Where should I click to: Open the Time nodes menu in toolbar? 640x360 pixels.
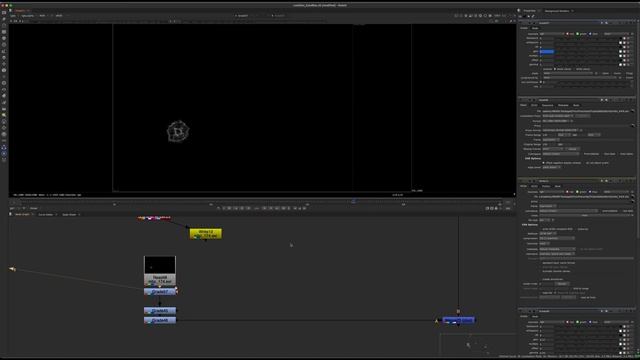tap(4, 25)
